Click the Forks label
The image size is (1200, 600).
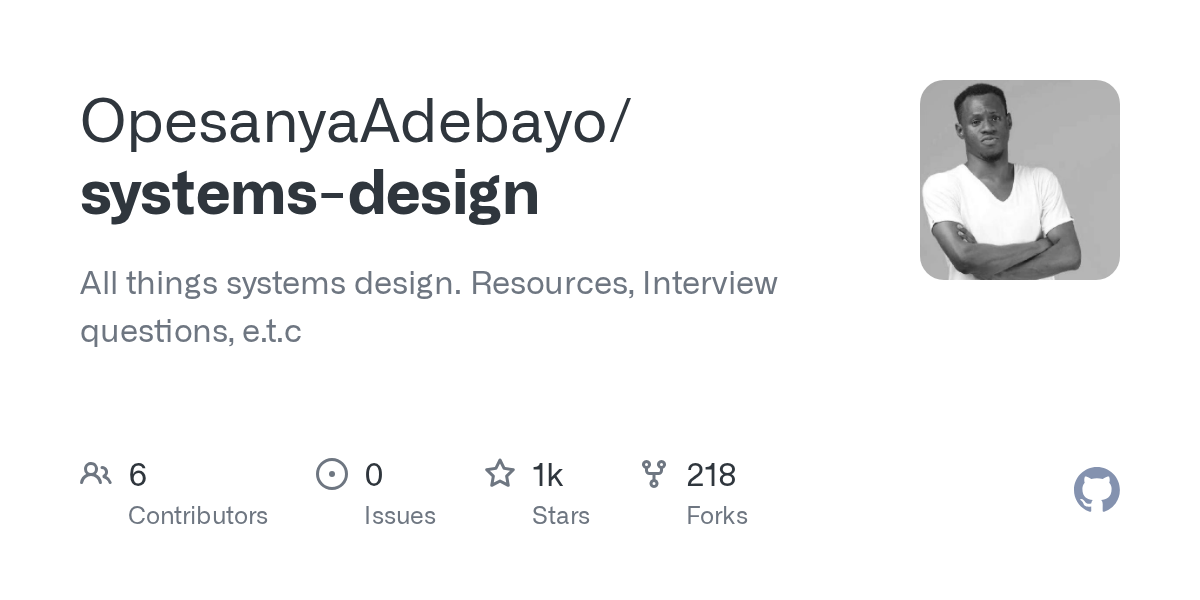click(x=717, y=516)
